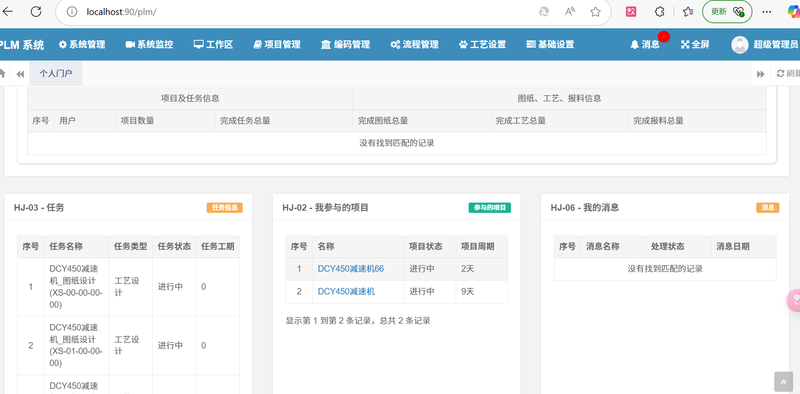The image size is (800, 394).
Task: Open 项目管理 menu
Action: point(277,44)
